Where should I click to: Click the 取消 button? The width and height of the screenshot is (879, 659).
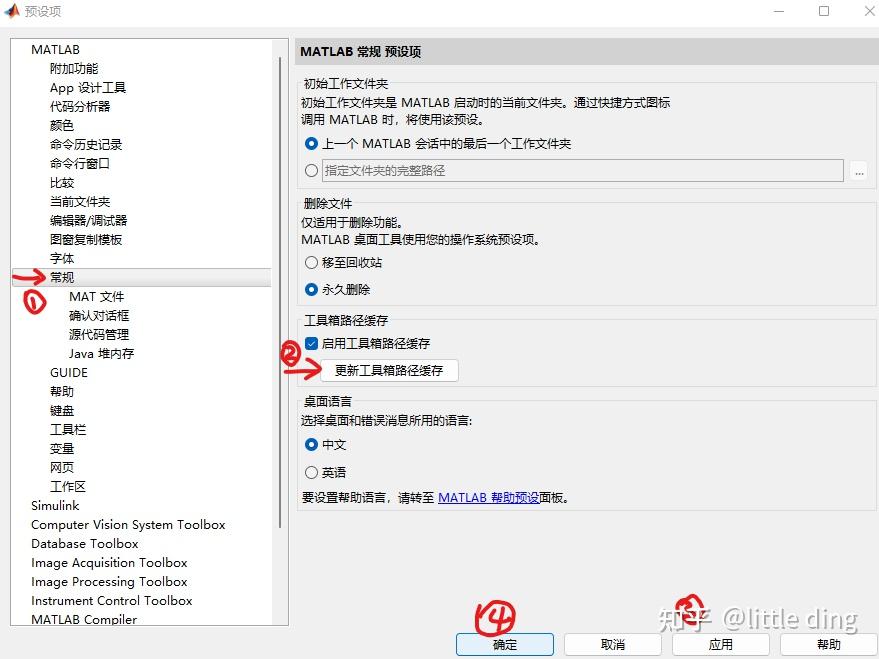pyautogui.click(x=611, y=644)
